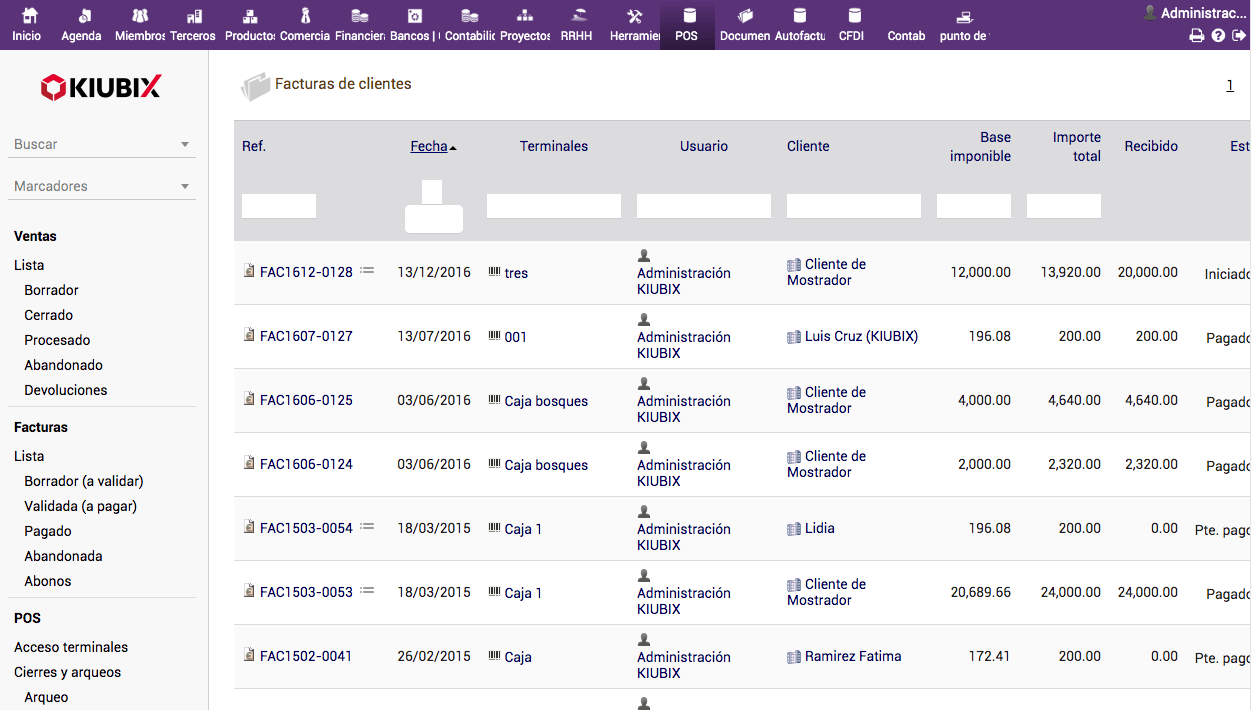
Task: Open the Herramientas tools icon
Action: click(634, 17)
